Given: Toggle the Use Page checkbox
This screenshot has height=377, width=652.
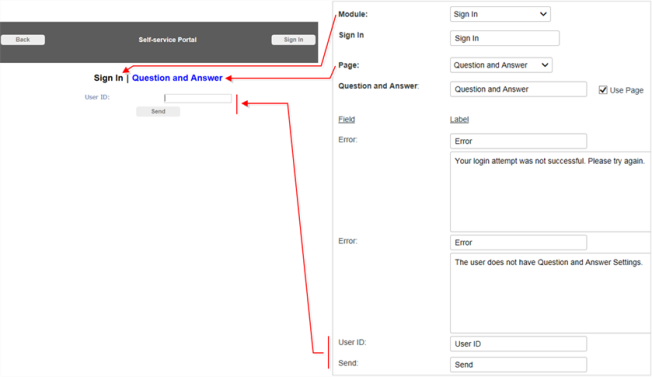Looking at the screenshot, I should tap(603, 90).
